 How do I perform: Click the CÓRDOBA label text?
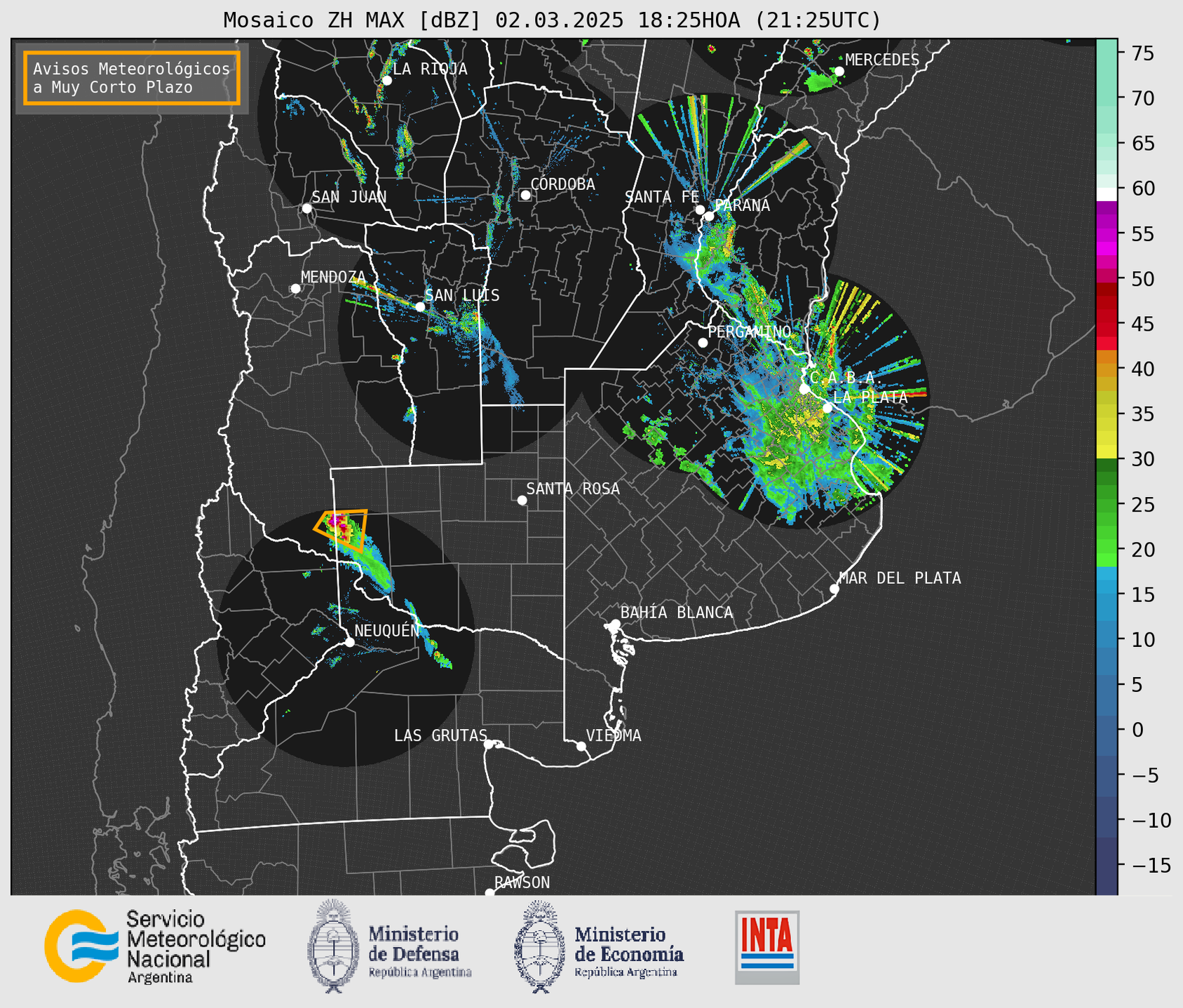[562, 184]
